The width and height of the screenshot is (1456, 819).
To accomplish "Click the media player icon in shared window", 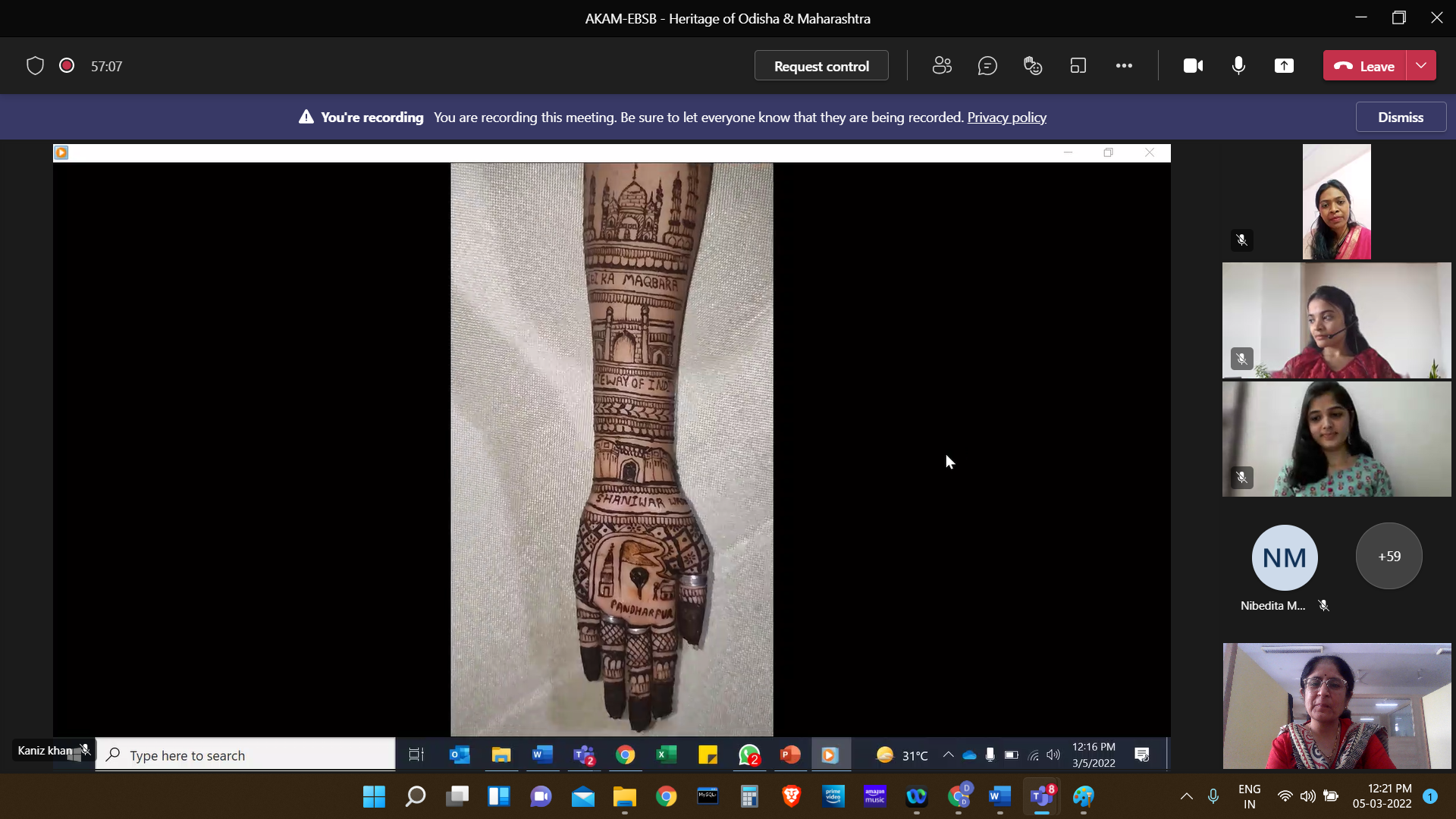I will coord(61,152).
